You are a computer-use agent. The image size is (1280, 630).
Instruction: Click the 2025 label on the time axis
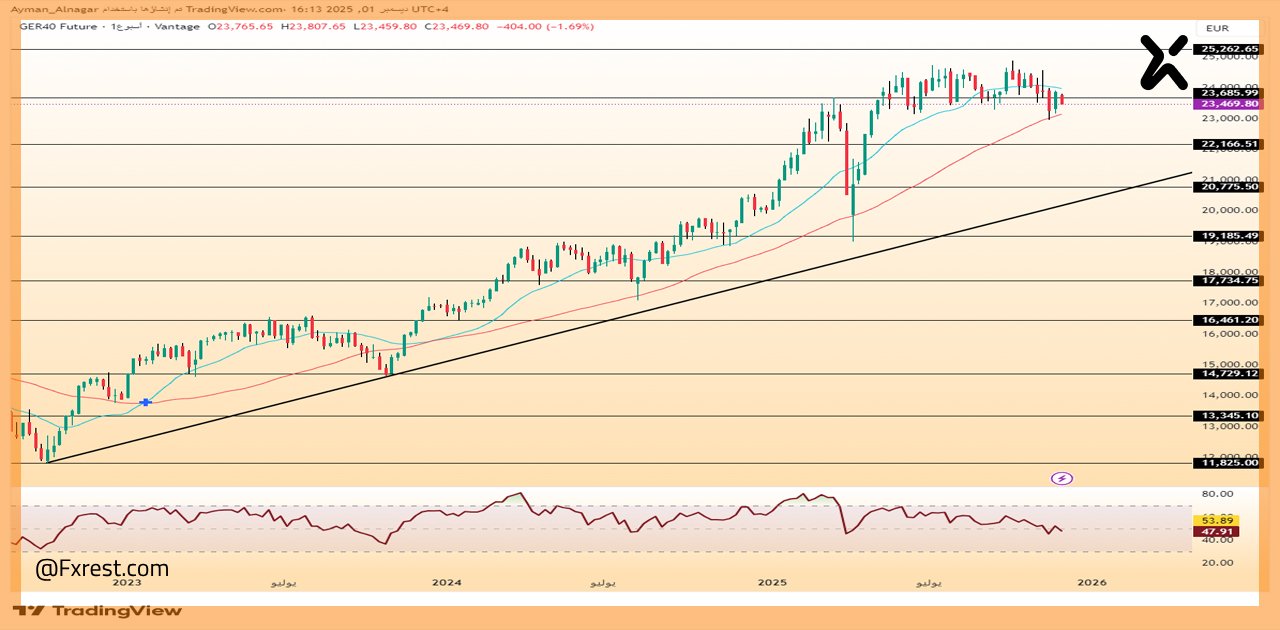770,581
